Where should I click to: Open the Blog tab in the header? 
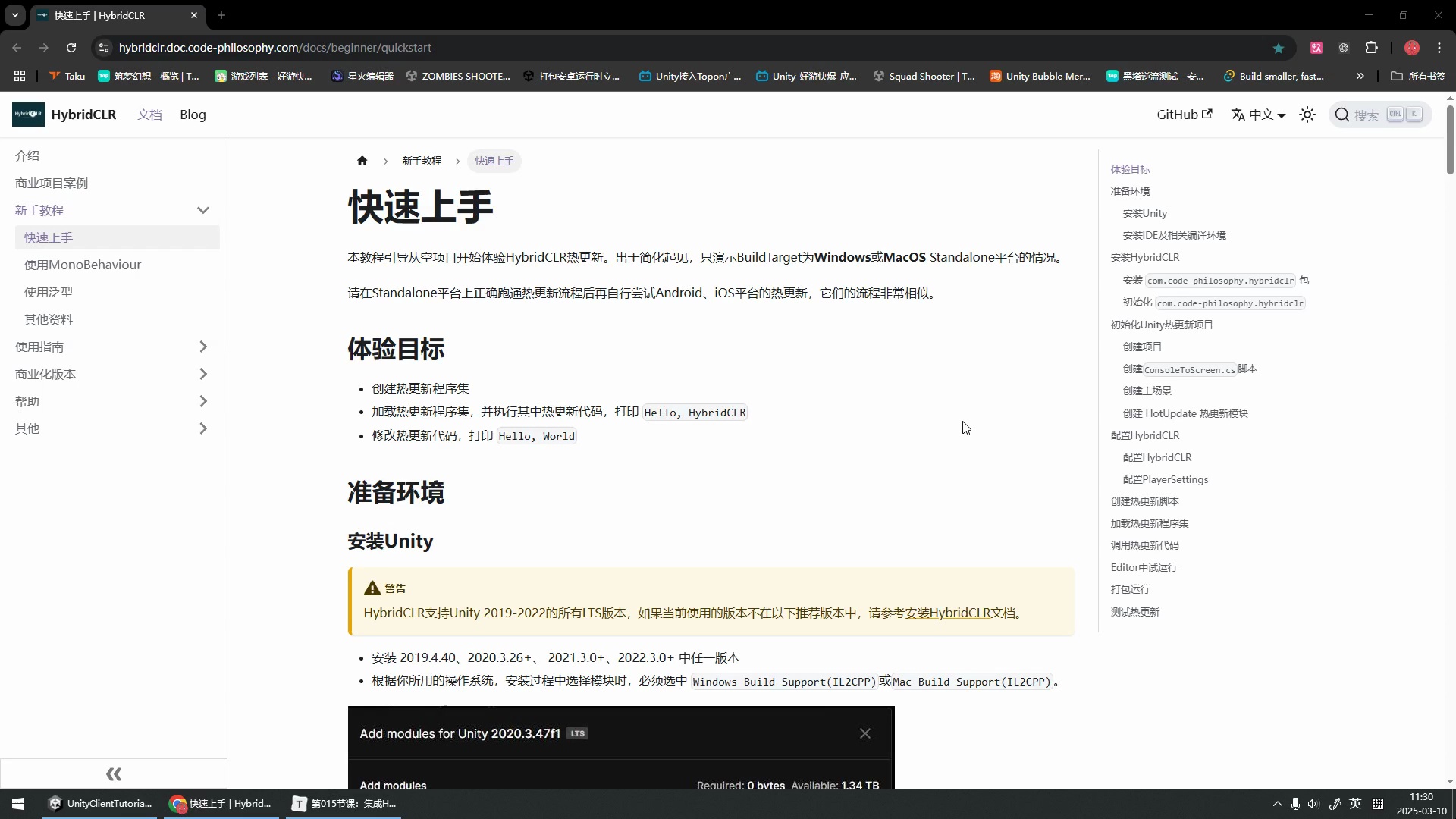click(193, 115)
